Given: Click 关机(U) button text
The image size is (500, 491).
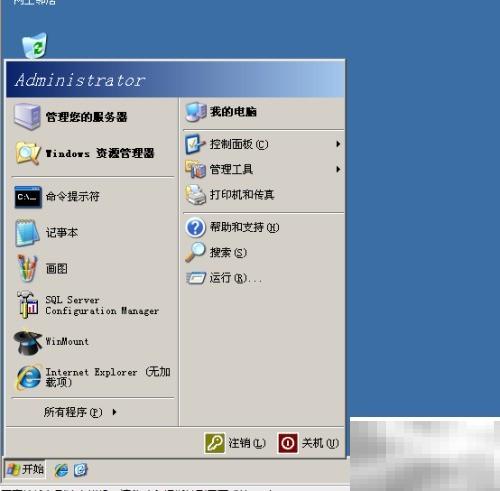Looking at the screenshot, I should pyautogui.click(x=320, y=443).
